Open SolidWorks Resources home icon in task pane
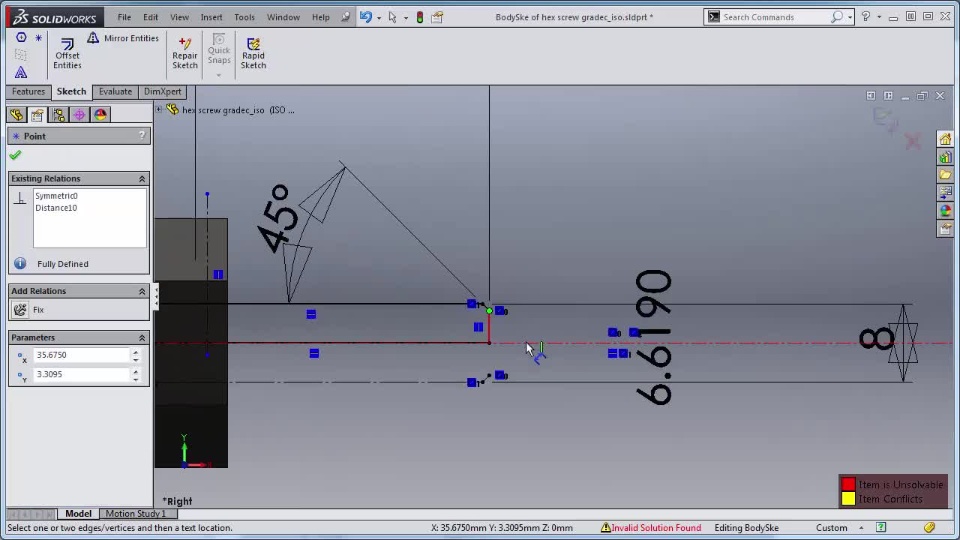 click(945, 139)
